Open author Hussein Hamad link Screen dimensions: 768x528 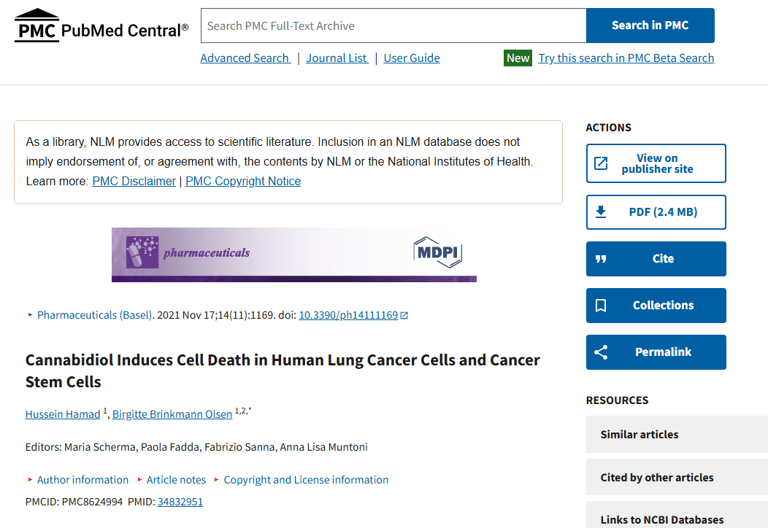pyautogui.click(x=63, y=414)
